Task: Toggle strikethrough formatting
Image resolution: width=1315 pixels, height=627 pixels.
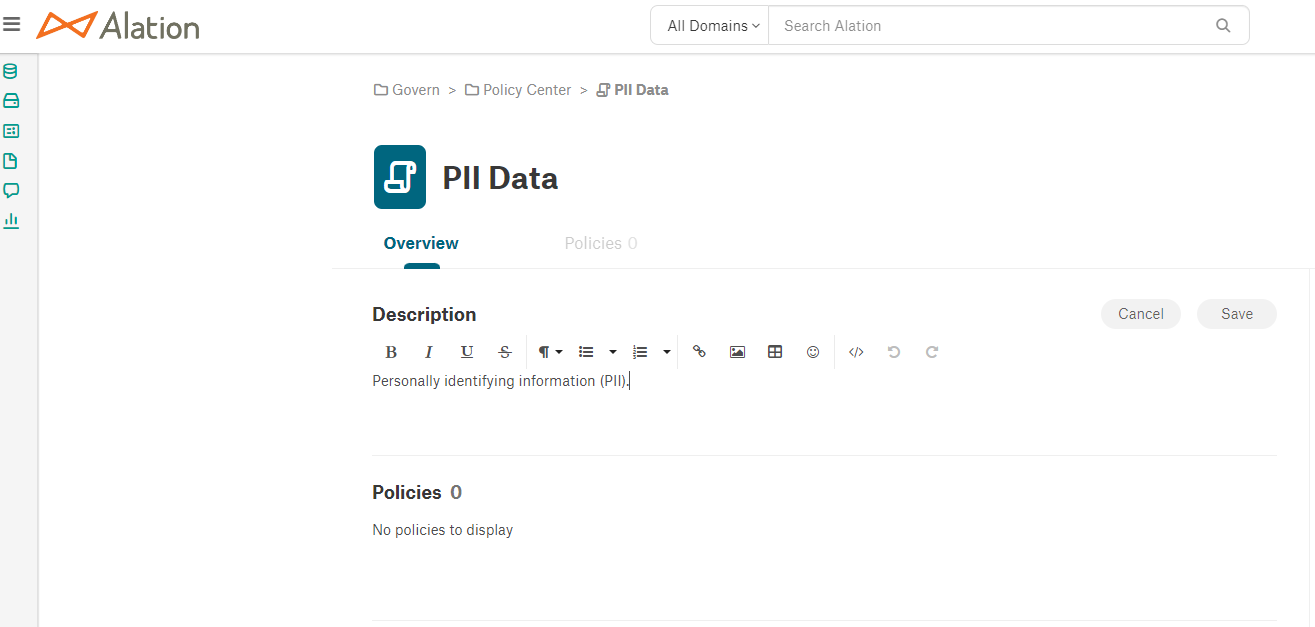Action: (x=505, y=352)
